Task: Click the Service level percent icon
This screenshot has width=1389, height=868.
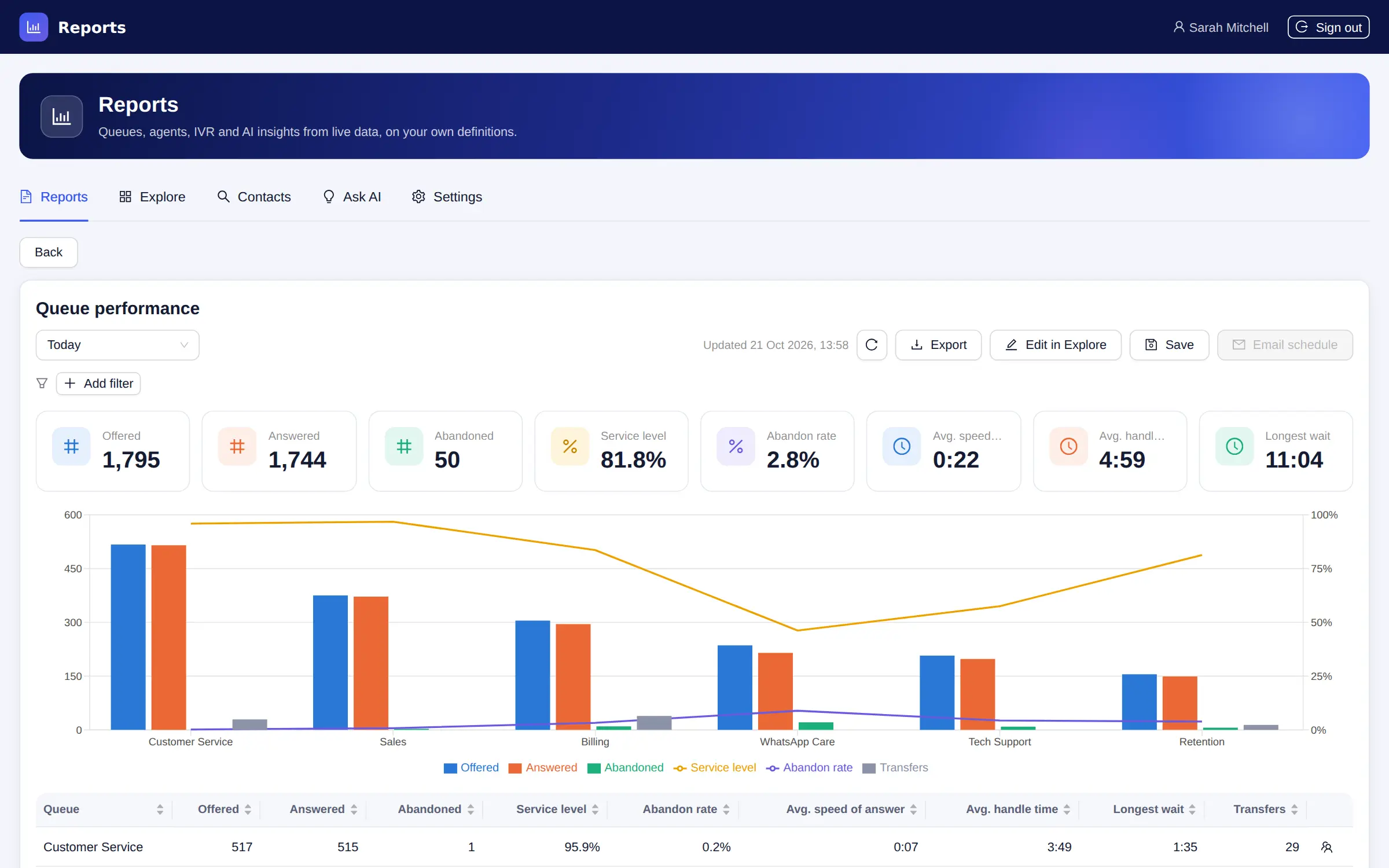Action: 570,446
